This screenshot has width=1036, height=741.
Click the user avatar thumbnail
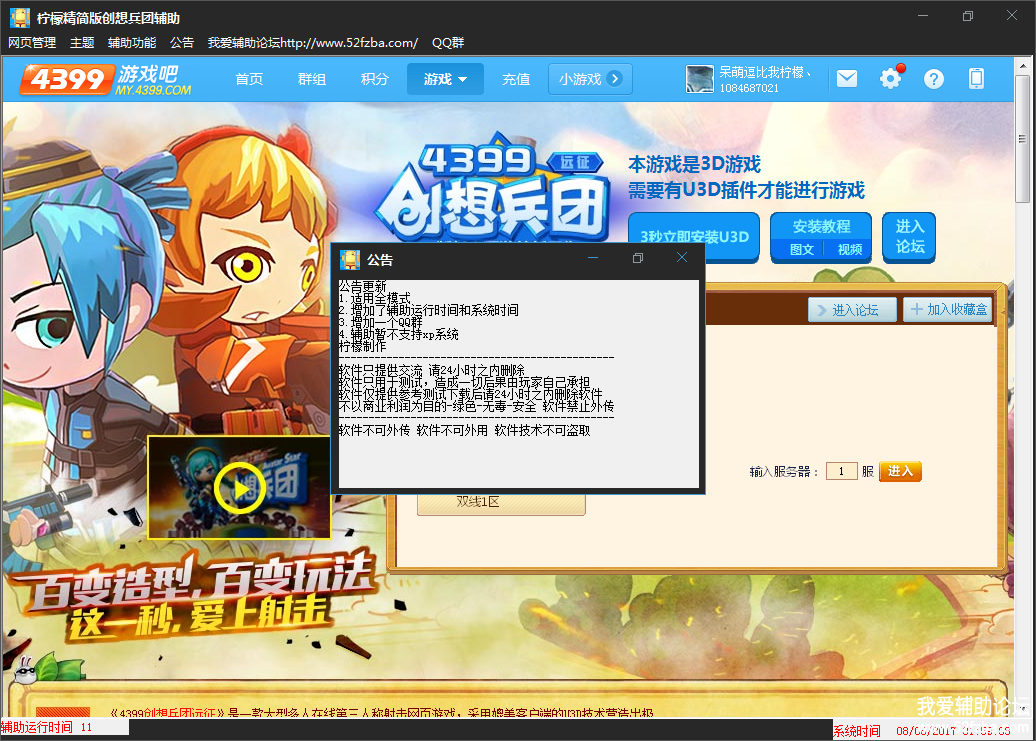(700, 79)
